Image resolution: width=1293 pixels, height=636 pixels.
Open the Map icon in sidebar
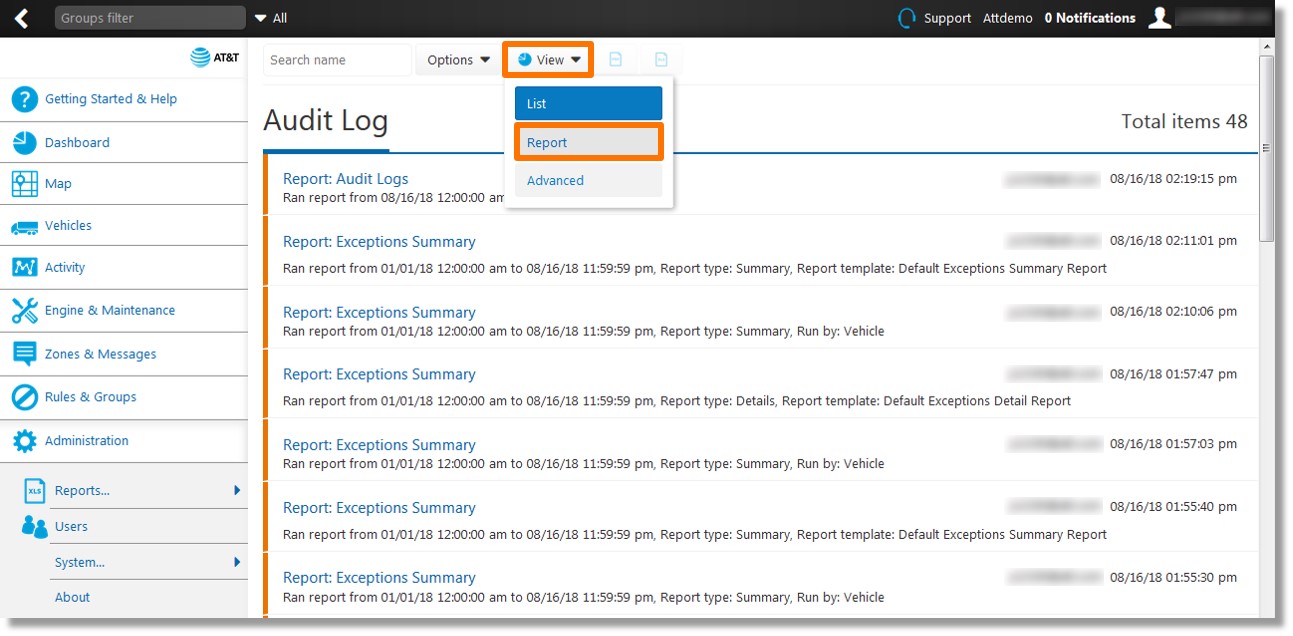tap(24, 184)
